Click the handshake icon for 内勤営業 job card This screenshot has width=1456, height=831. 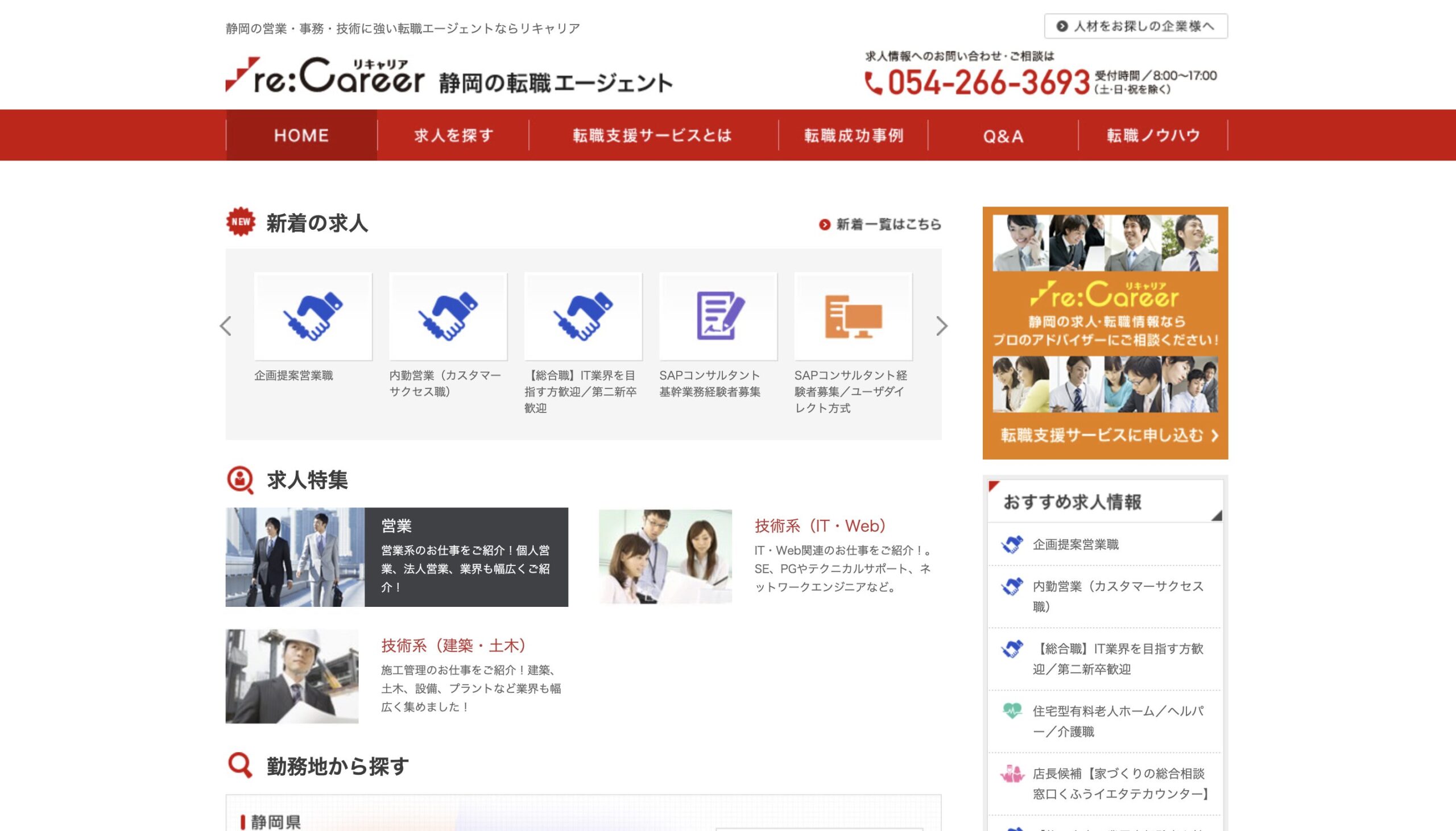(448, 316)
